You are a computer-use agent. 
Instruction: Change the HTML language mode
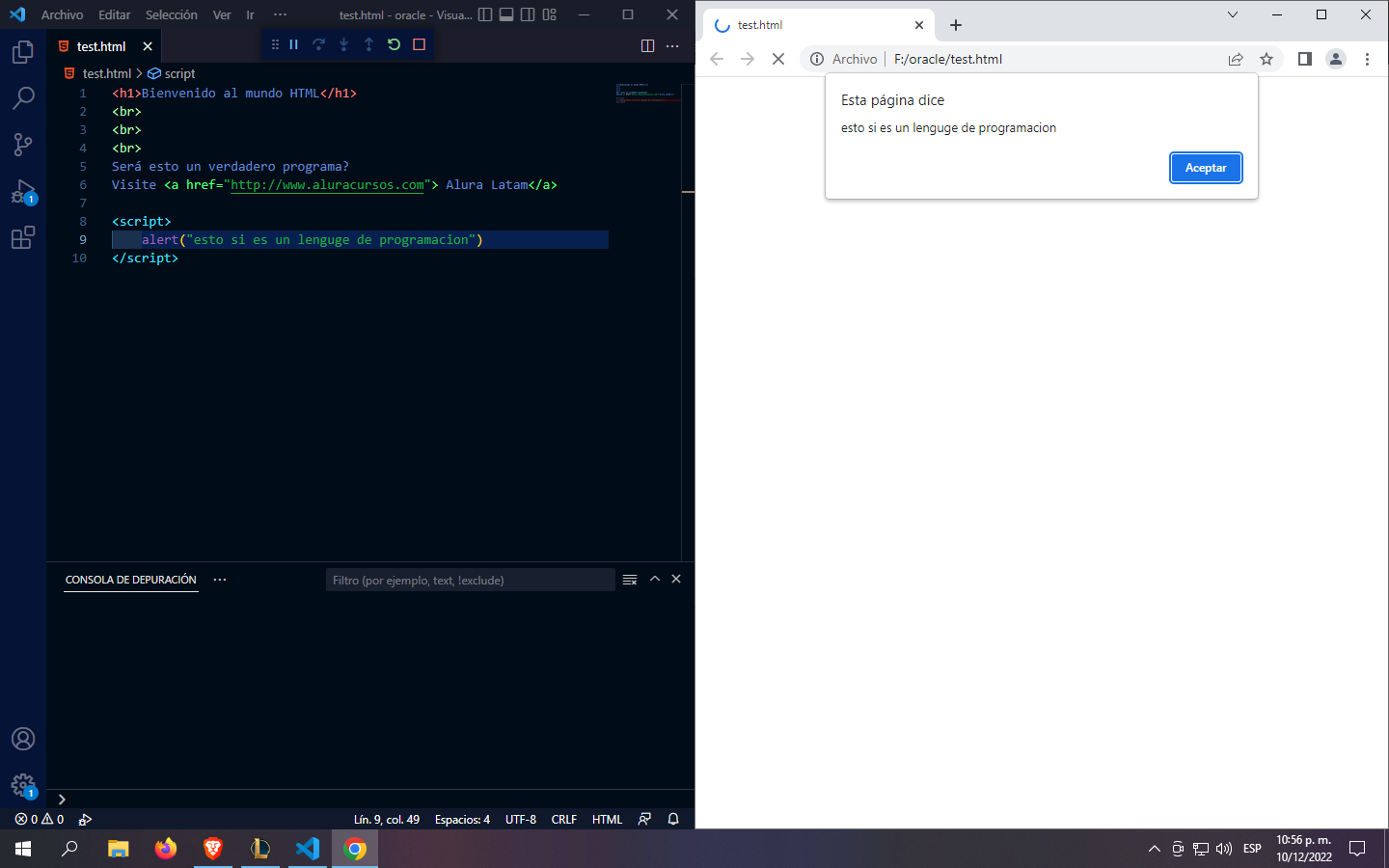[607, 819]
